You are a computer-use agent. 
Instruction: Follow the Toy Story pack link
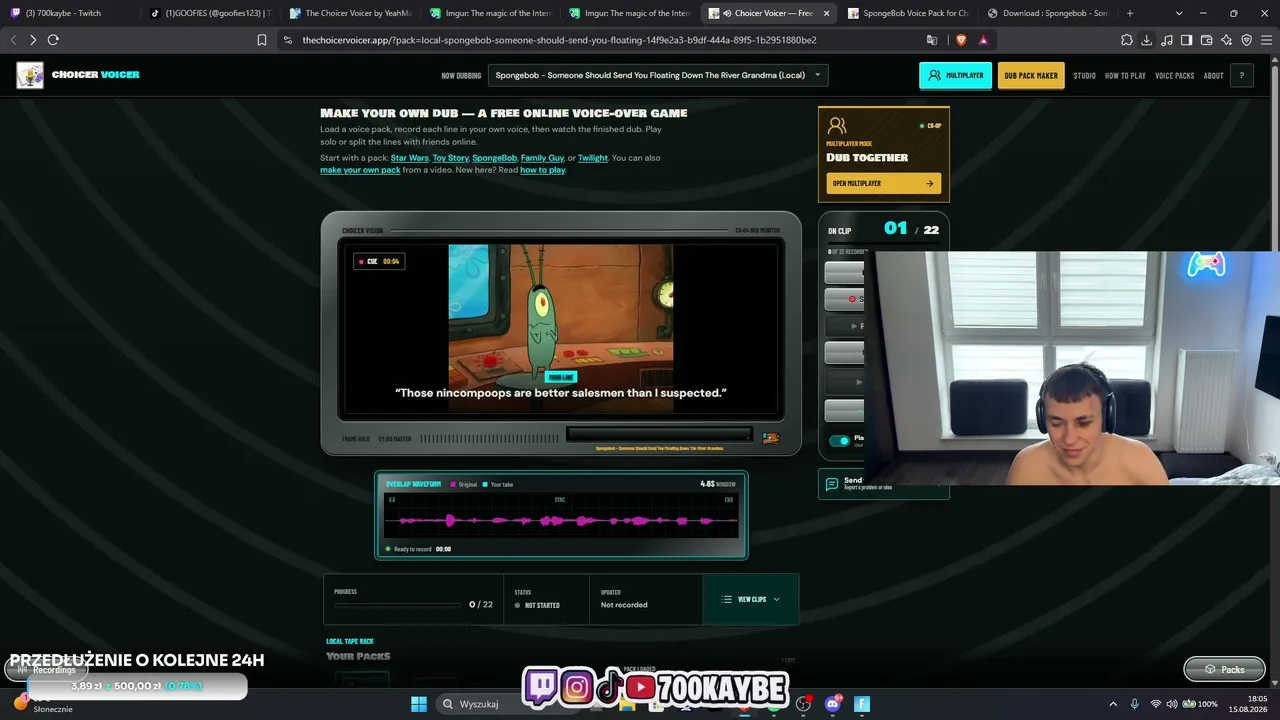click(451, 158)
